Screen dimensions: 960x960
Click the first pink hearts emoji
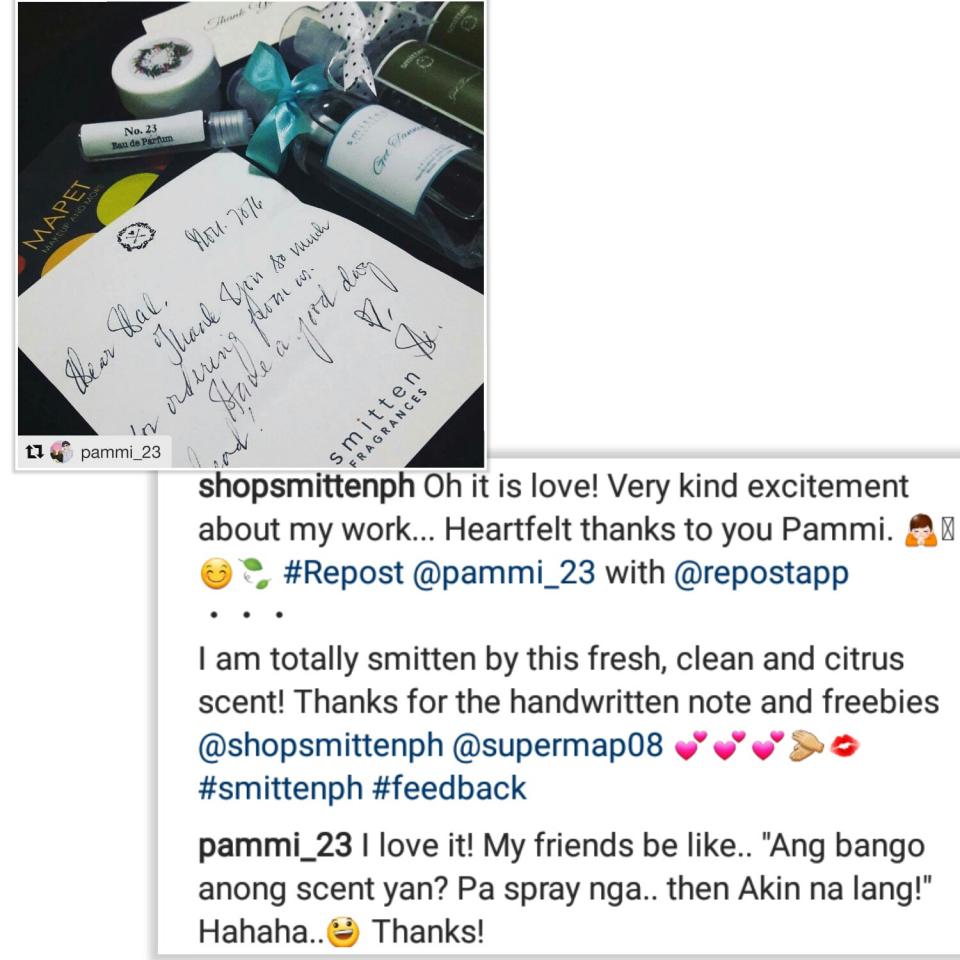[x=690, y=746]
